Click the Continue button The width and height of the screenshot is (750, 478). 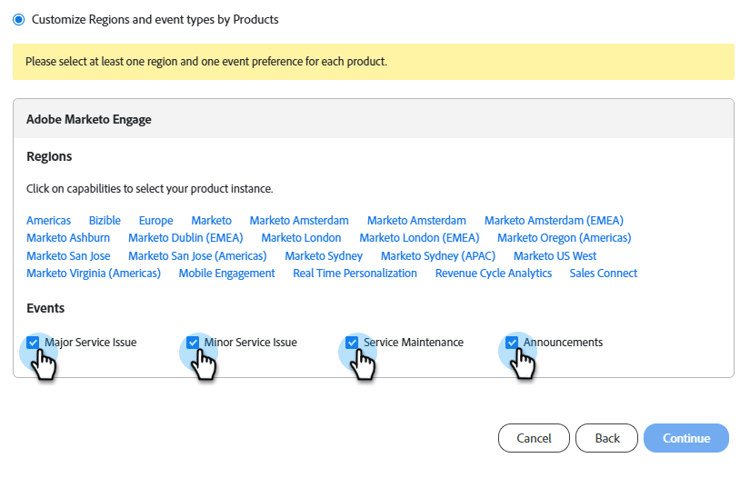(x=686, y=438)
